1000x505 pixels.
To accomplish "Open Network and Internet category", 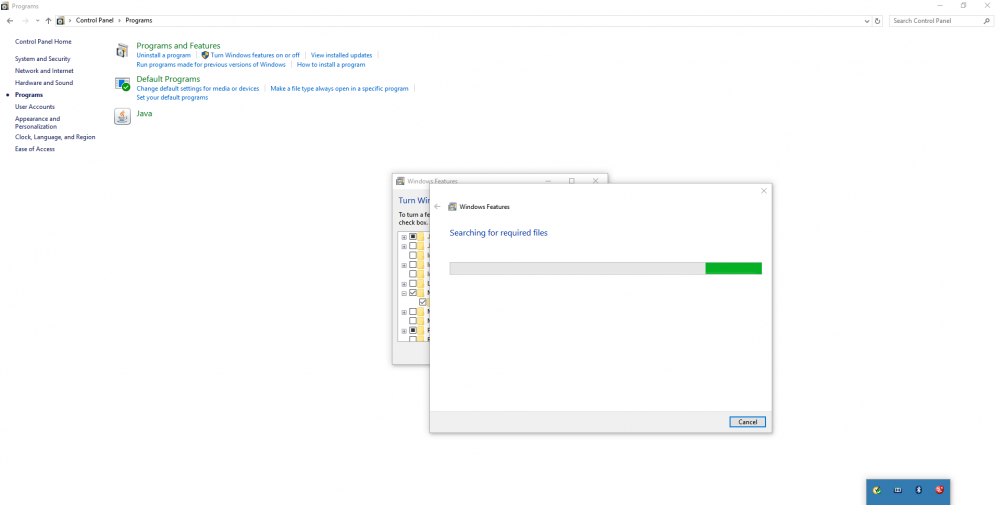I will click(44, 71).
